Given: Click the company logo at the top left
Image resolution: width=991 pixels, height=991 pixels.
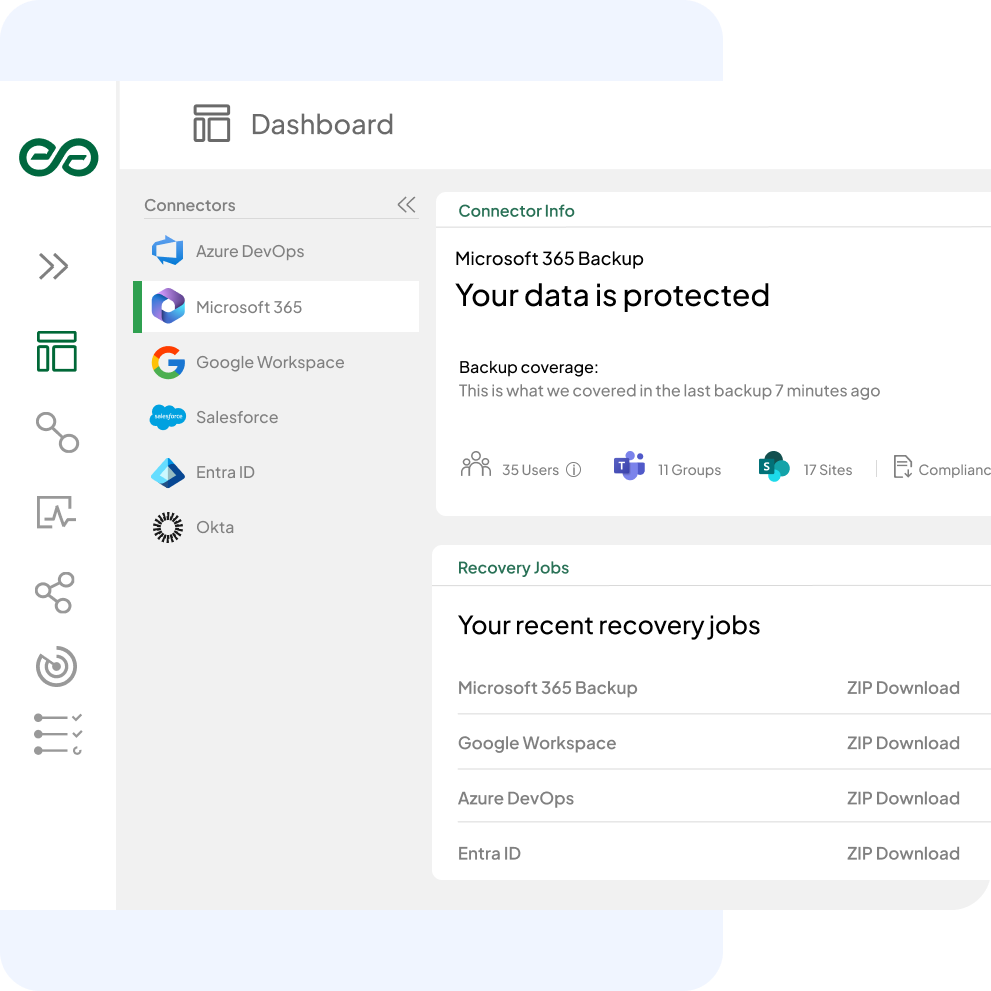Looking at the screenshot, I should point(57,157).
